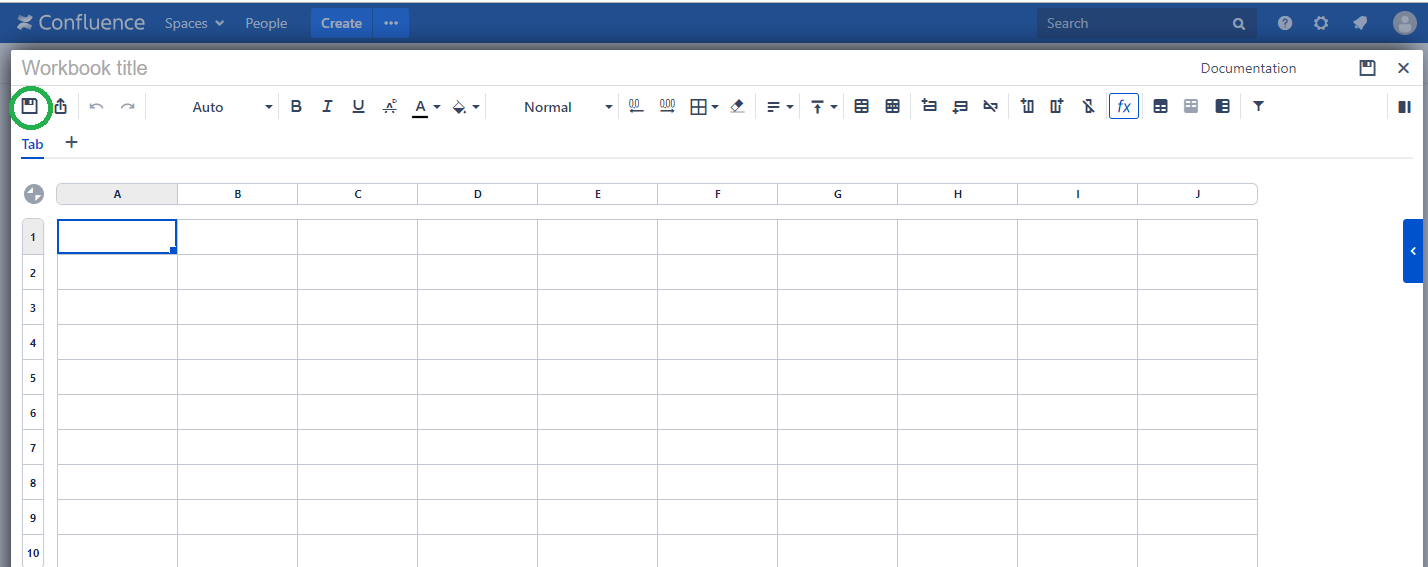The height and width of the screenshot is (567, 1428).
Task: Open the People menu item
Action: [x=266, y=23]
